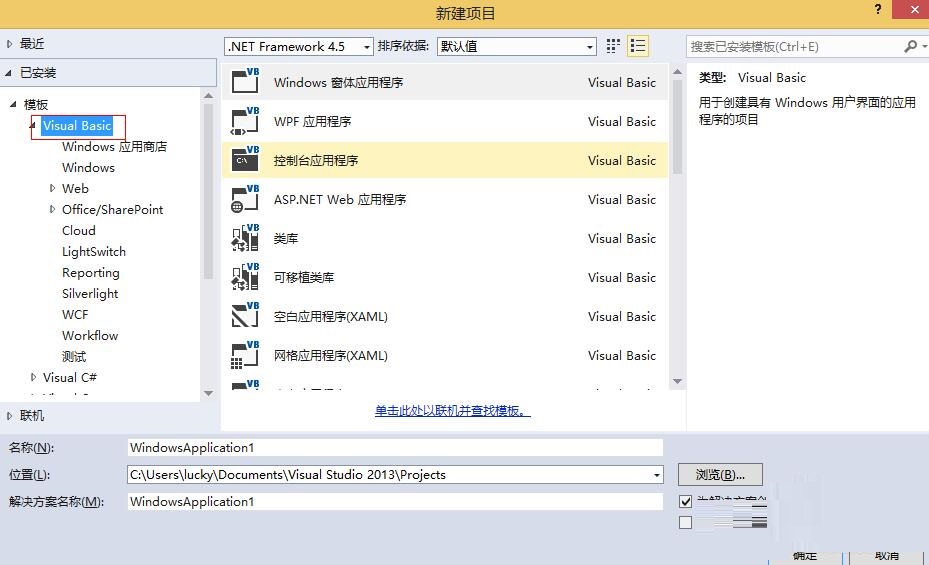Click tree panel scrollbar up arrow
The image size is (929, 565).
(x=208, y=95)
